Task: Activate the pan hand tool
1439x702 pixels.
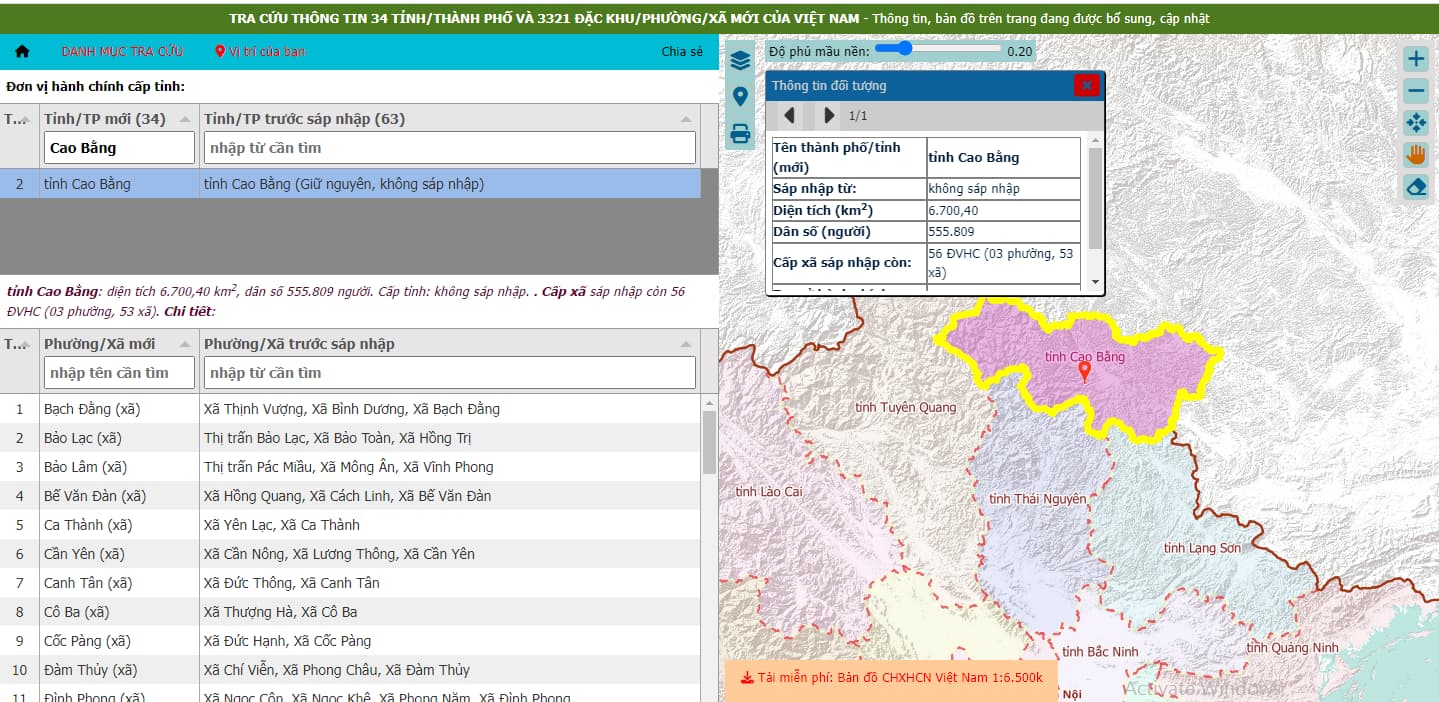Action: coord(1416,154)
